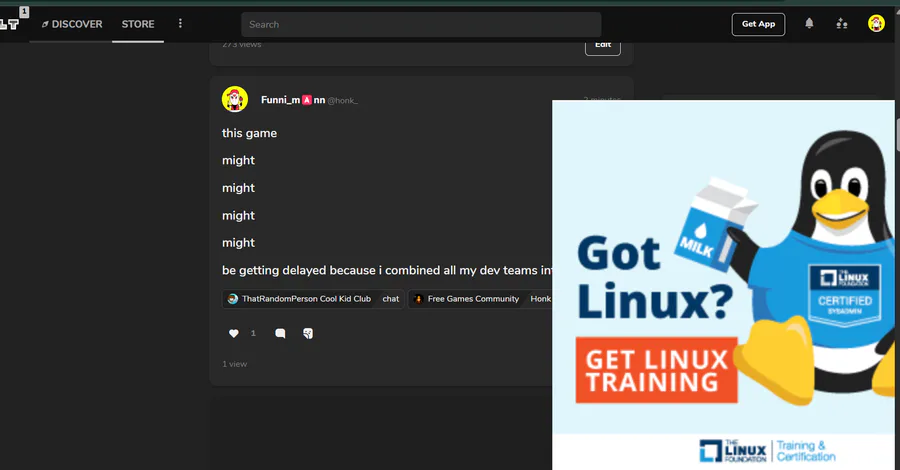Like the post with heart icon
Screen dimensions: 900x470
point(234,333)
